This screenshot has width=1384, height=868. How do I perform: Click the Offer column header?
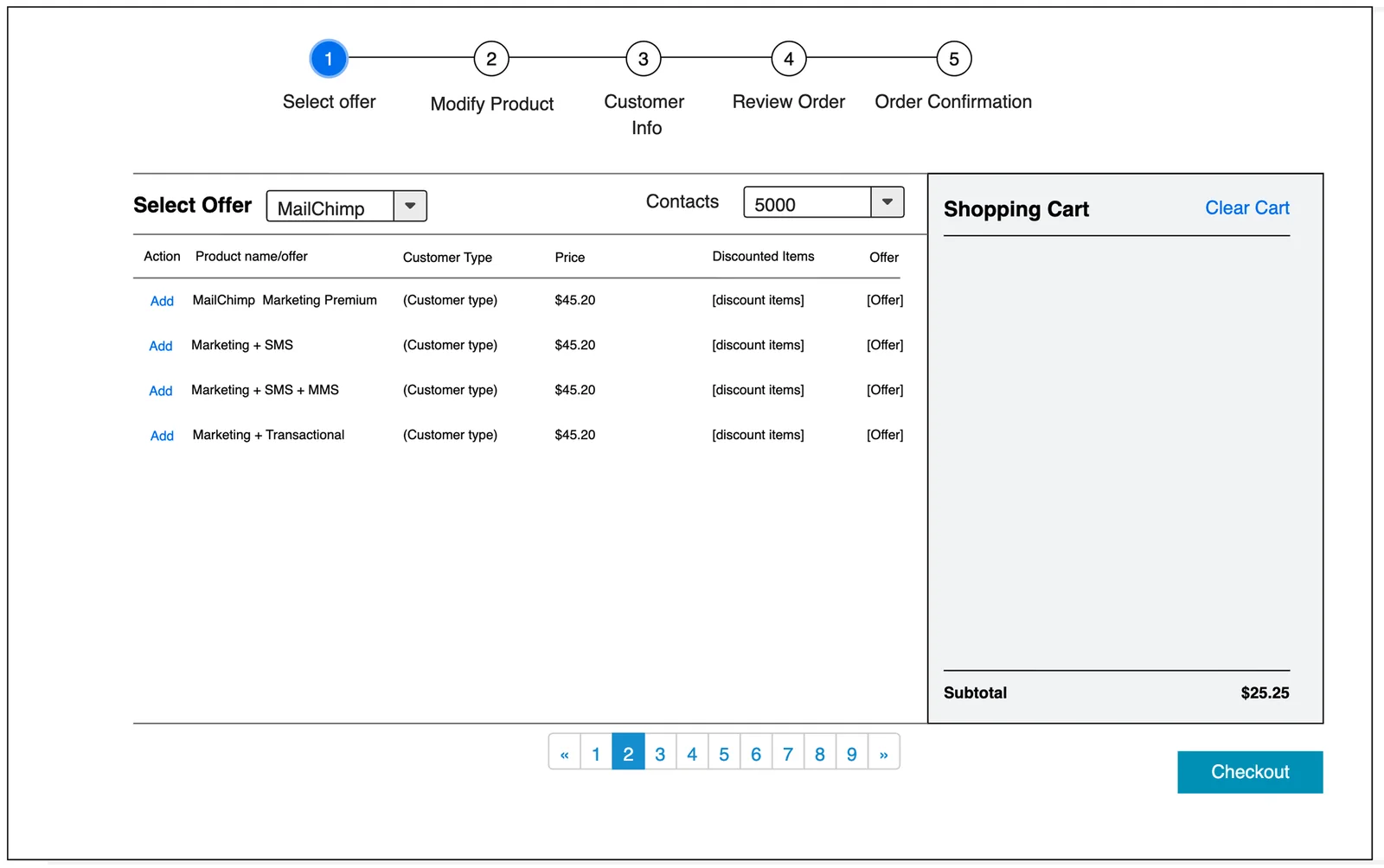pos(884,257)
